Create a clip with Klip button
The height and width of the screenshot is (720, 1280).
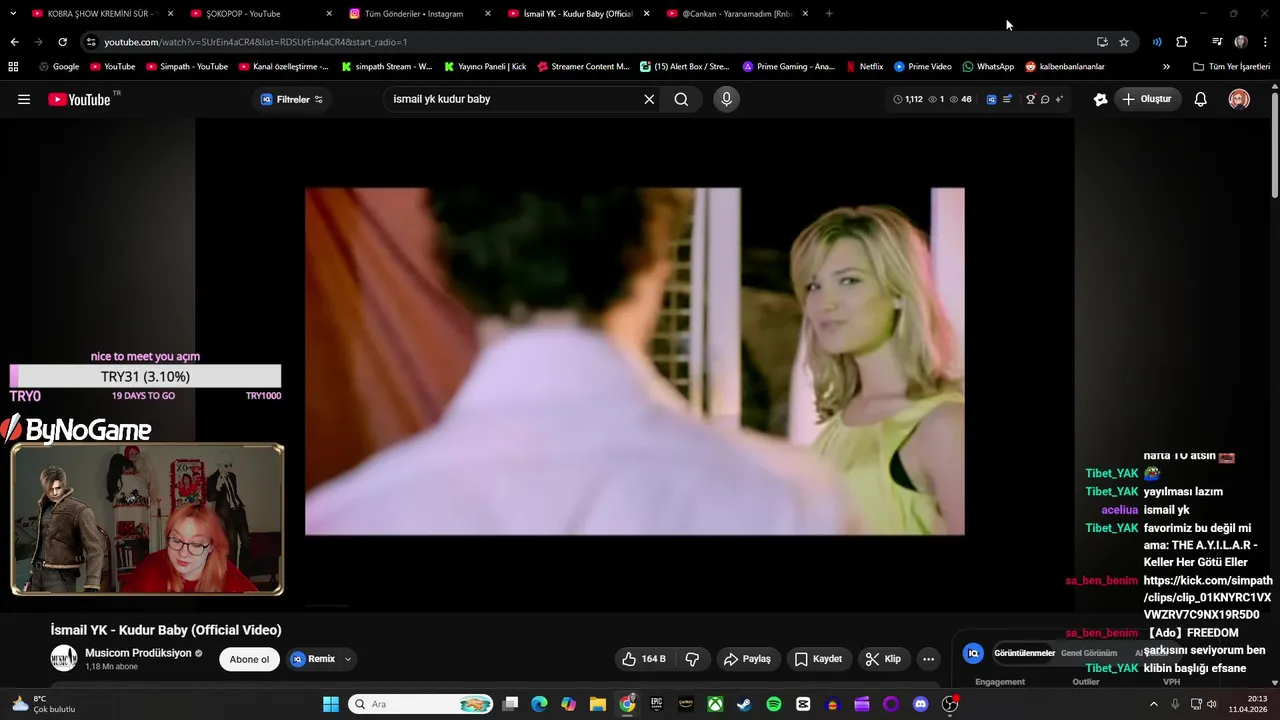pyautogui.click(x=883, y=659)
